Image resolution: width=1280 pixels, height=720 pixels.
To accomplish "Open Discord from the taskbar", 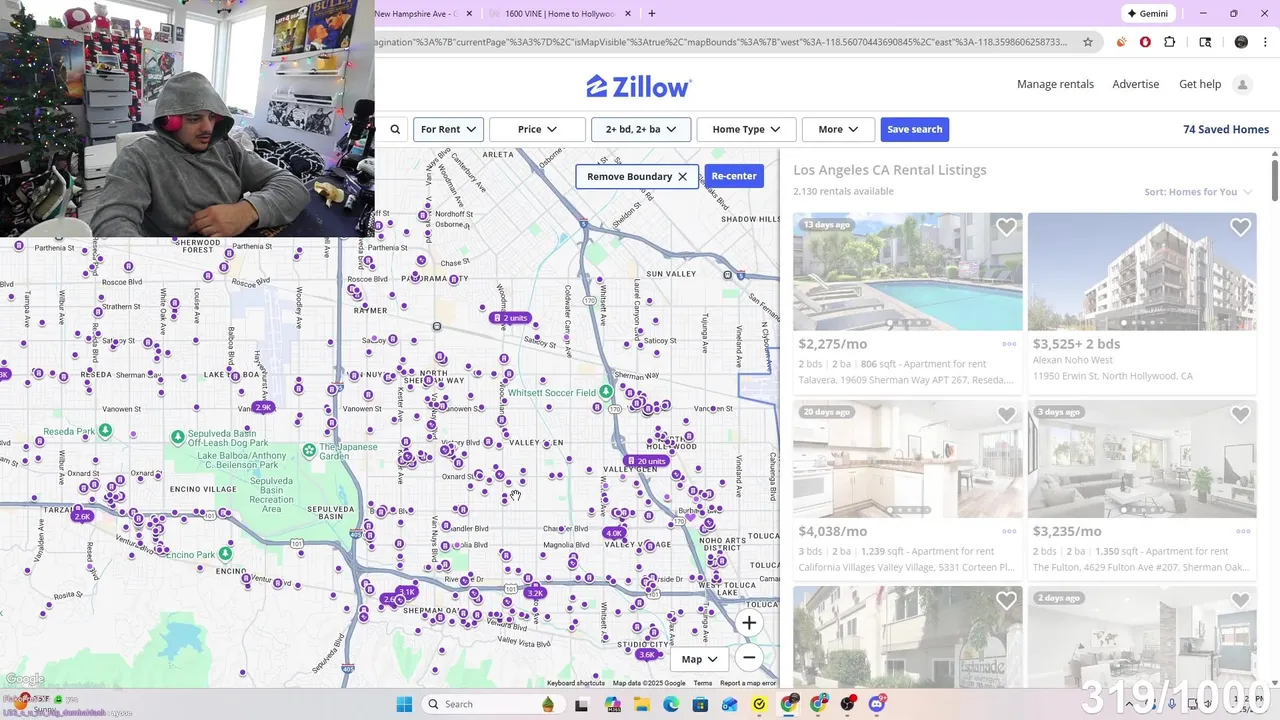I will [x=878, y=704].
